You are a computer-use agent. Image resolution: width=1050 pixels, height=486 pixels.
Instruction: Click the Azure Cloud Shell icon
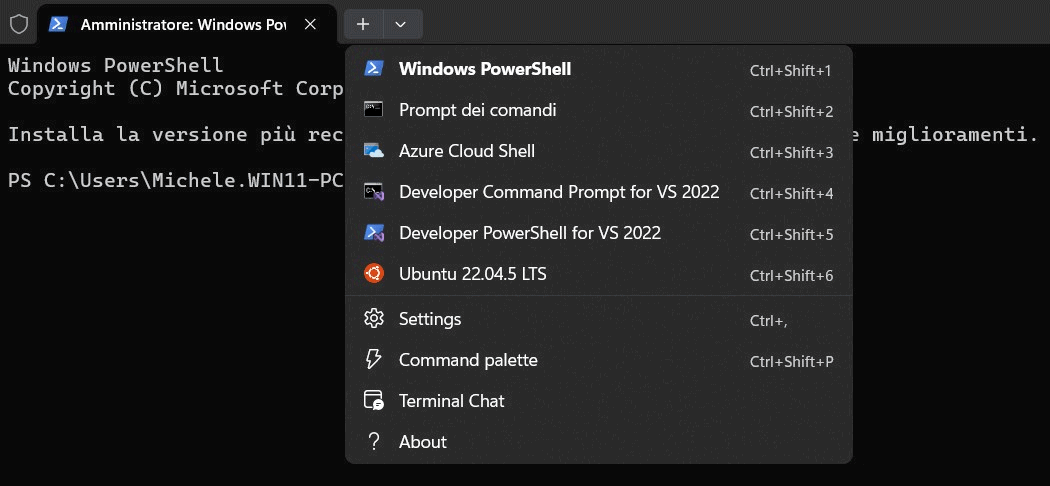pyautogui.click(x=374, y=151)
